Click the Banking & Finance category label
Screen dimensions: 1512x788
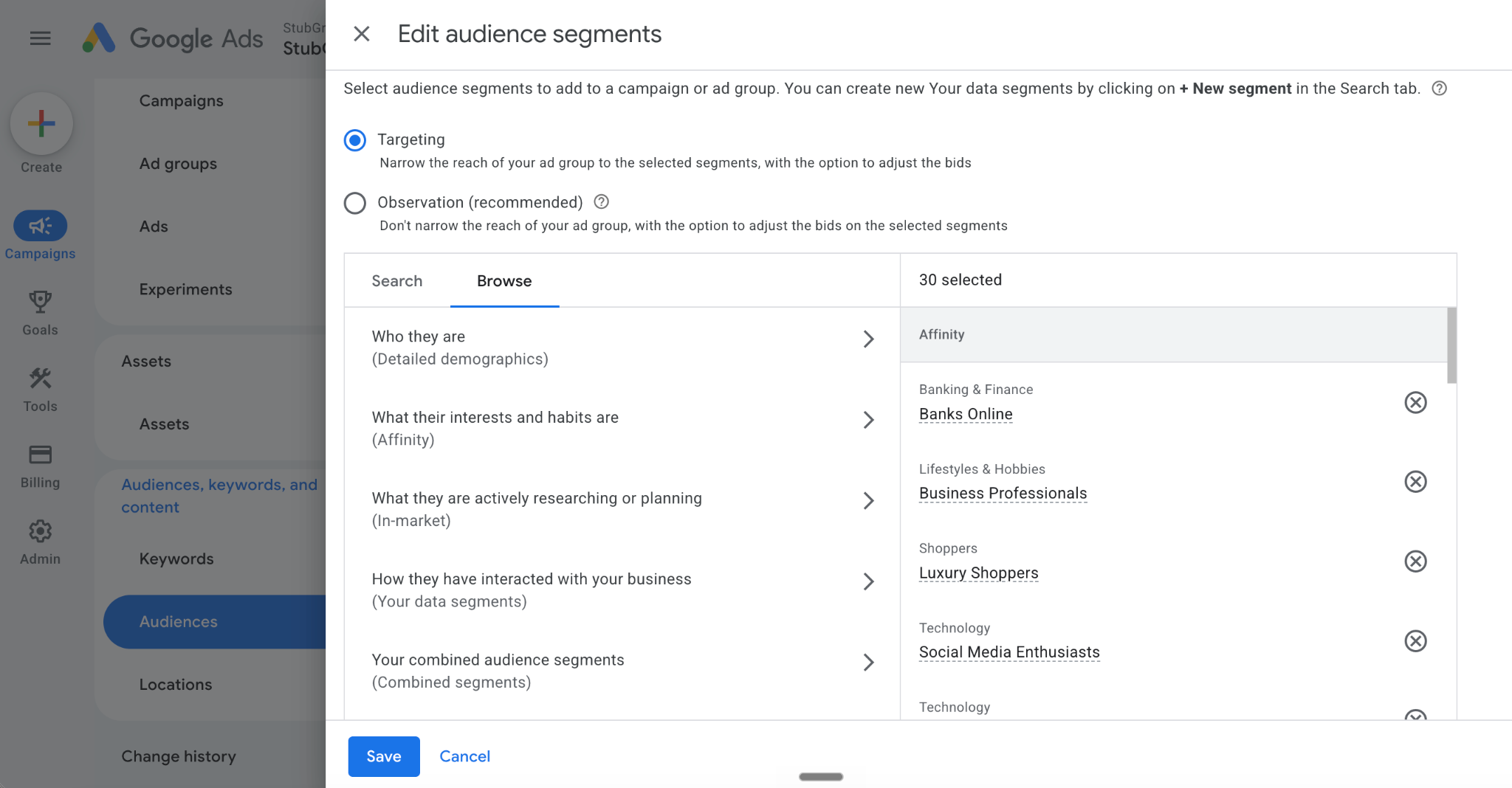[976, 390]
